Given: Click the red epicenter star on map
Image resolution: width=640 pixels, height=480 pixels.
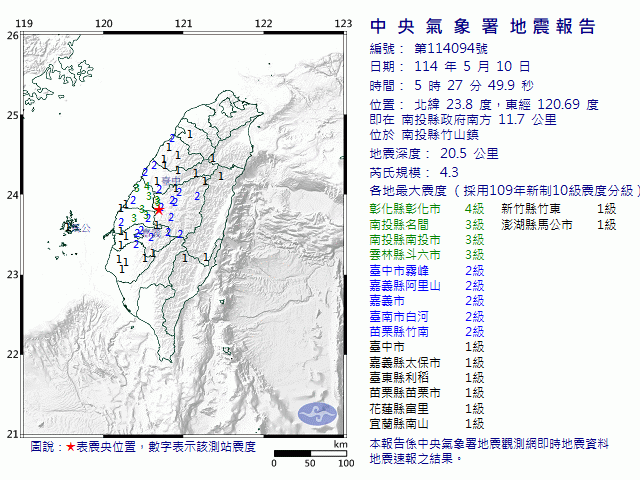Looking at the screenshot, I should (159, 210).
